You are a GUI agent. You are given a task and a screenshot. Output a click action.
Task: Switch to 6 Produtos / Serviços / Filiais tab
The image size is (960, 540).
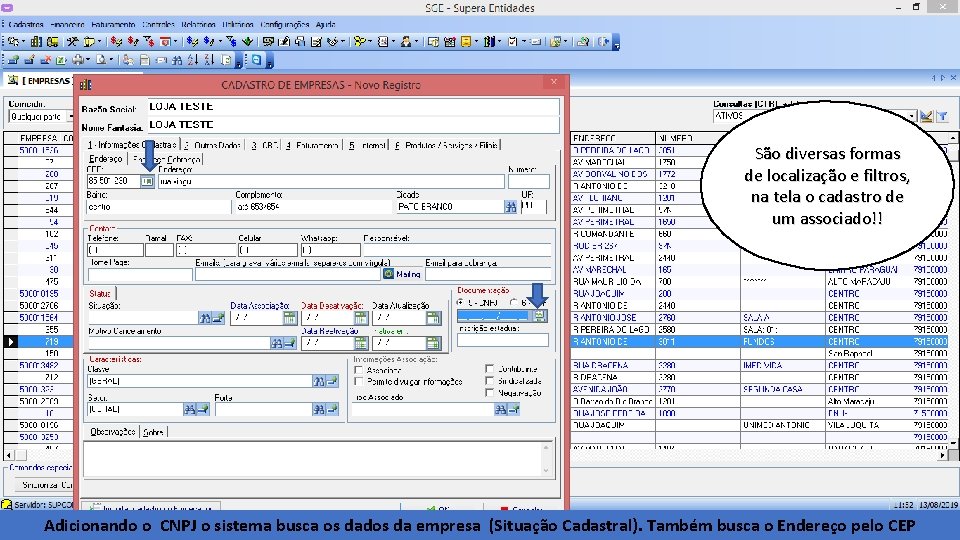pyautogui.click(x=446, y=145)
